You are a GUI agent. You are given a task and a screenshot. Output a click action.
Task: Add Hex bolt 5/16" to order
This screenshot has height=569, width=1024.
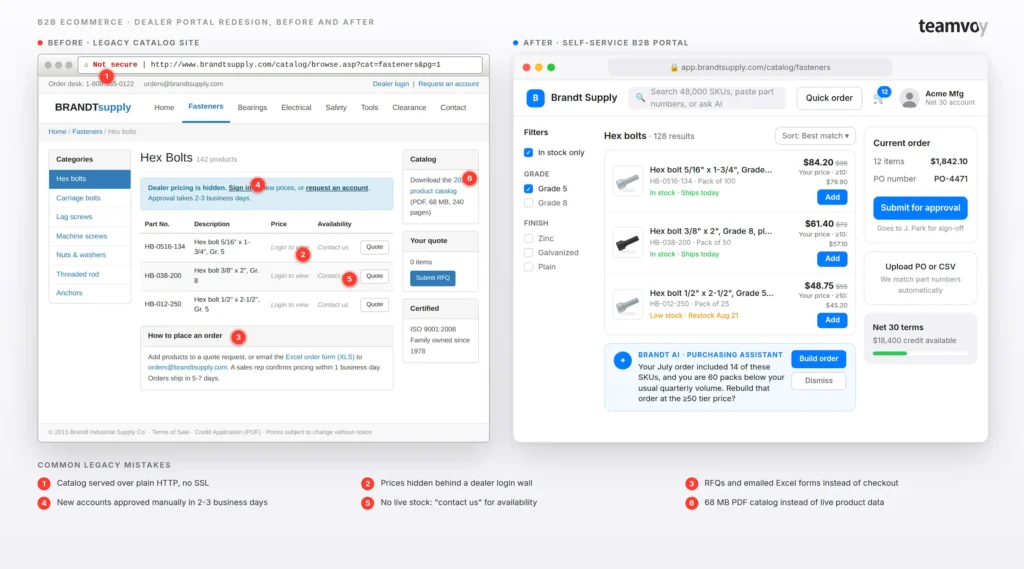click(x=832, y=197)
